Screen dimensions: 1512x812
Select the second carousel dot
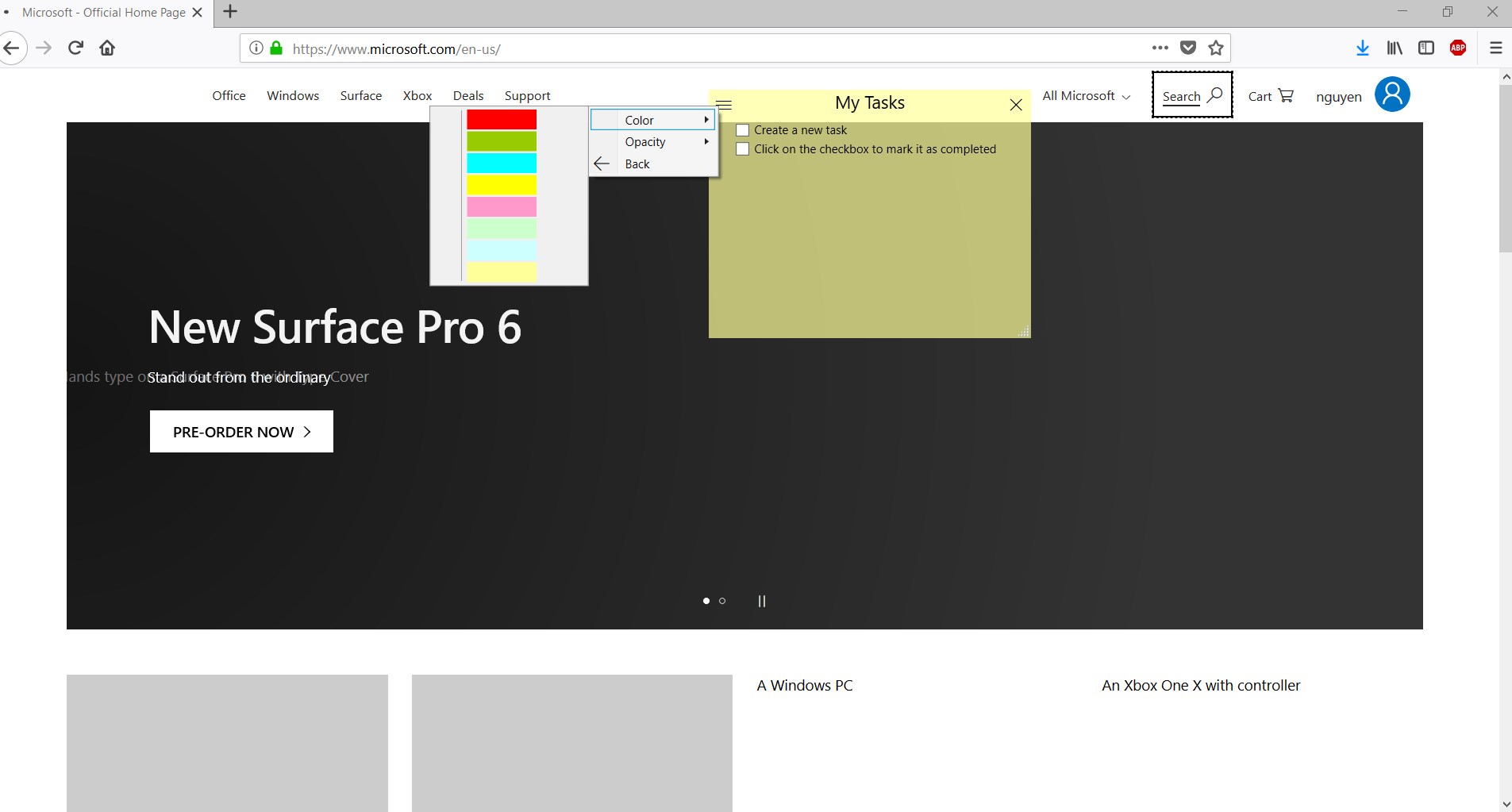click(722, 601)
